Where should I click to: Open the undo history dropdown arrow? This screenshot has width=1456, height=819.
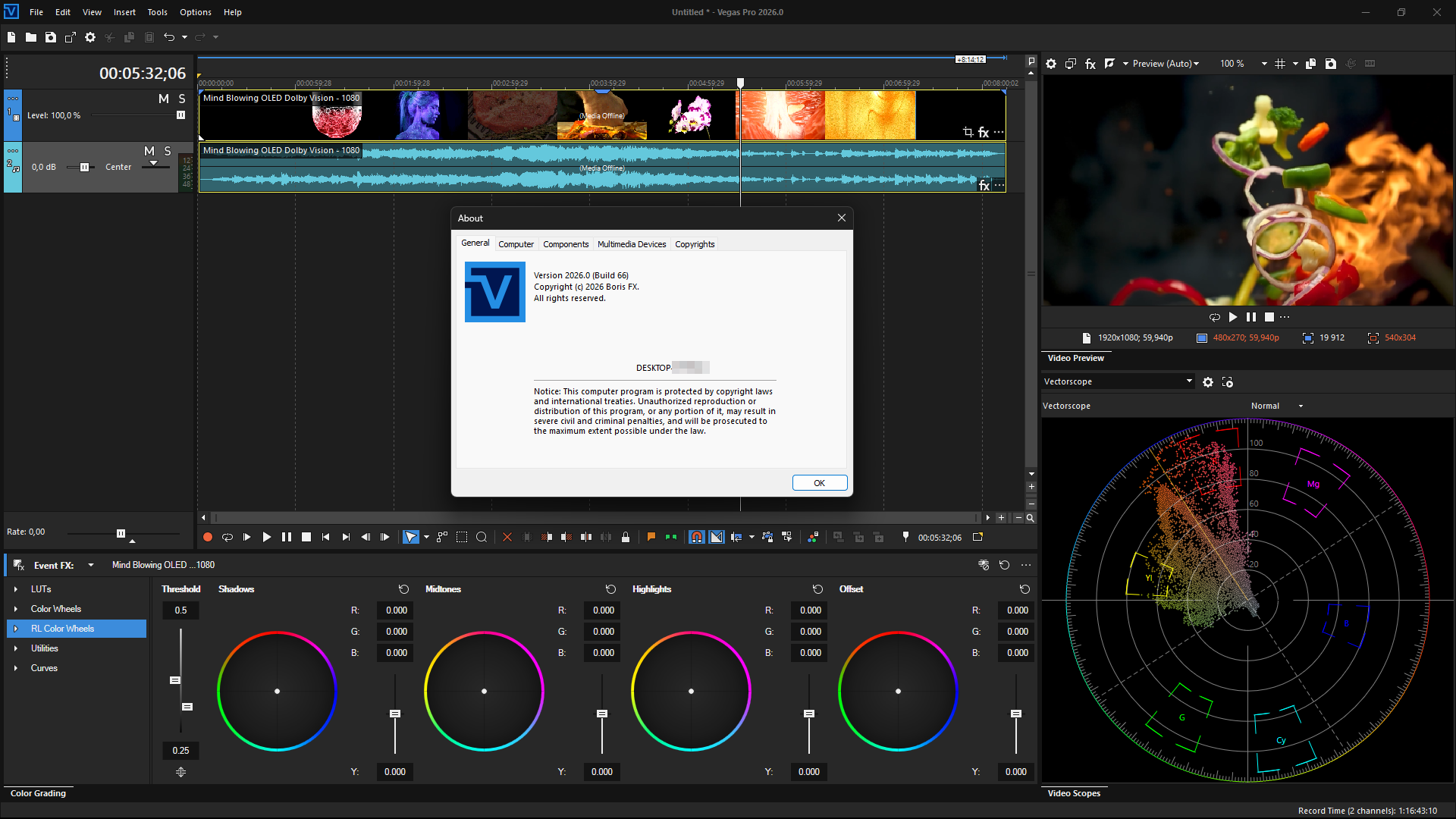coord(184,37)
